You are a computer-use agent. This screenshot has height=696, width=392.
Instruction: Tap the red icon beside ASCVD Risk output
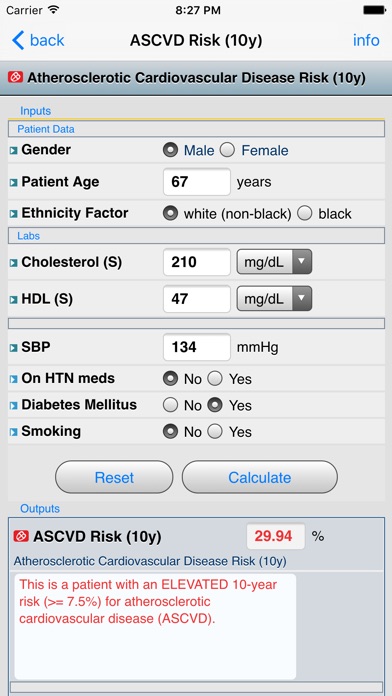21,536
